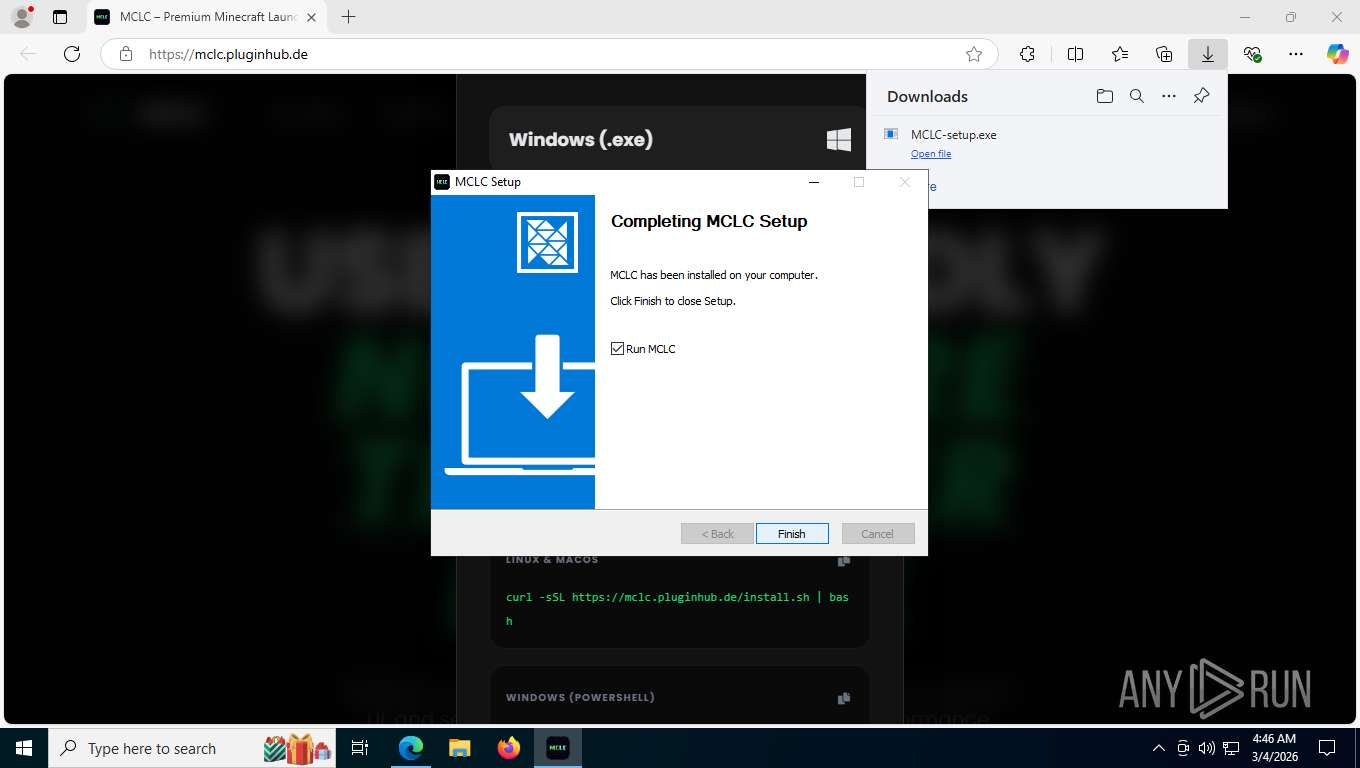Open Collections icon in Edge toolbar
The width and height of the screenshot is (1360, 768).
coord(1164,54)
